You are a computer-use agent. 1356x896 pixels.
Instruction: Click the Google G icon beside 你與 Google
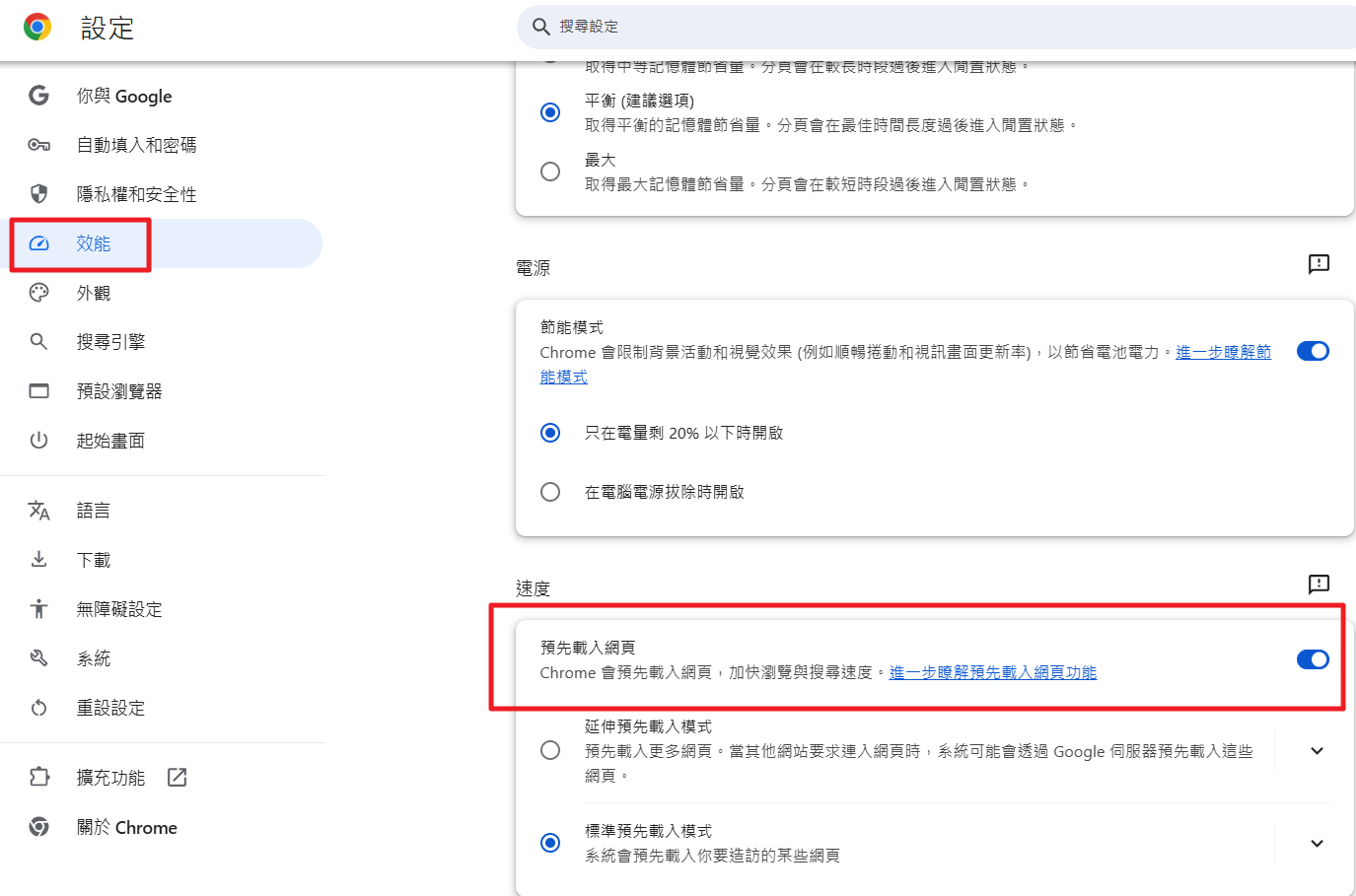(x=38, y=96)
